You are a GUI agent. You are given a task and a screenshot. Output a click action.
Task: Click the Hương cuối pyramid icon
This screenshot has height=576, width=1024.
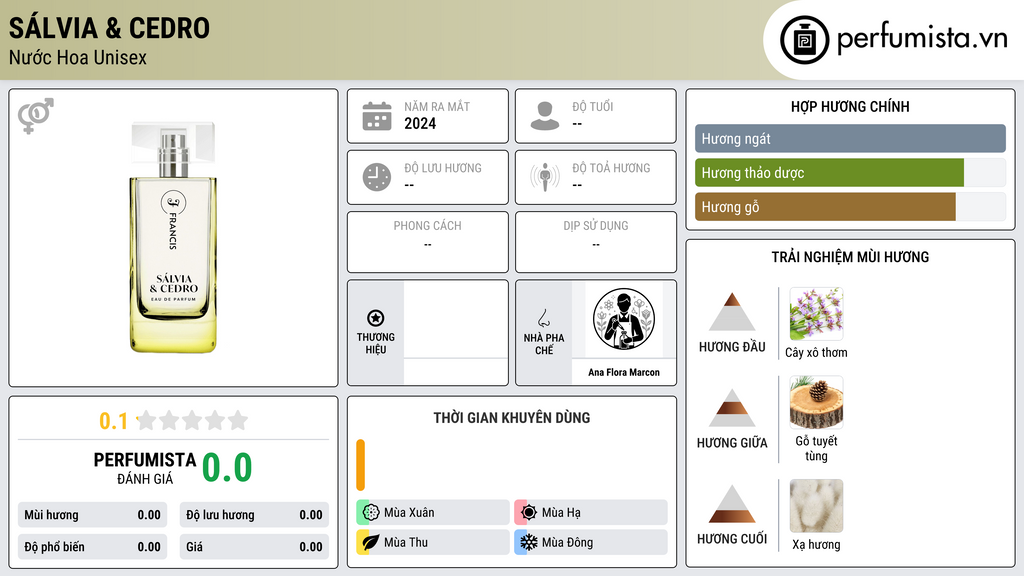coord(732,504)
